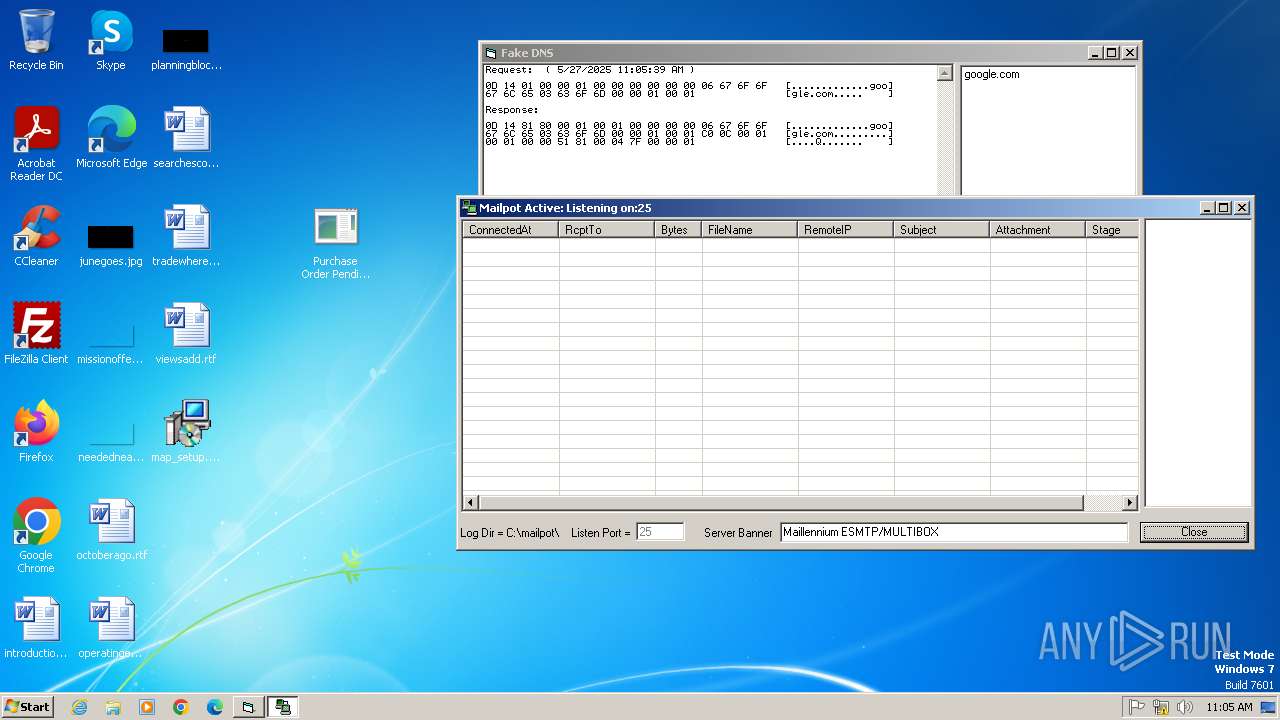Viewport: 1280px width, 720px height.
Task: Click the Fake DNS Response label
Action: (x=512, y=110)
